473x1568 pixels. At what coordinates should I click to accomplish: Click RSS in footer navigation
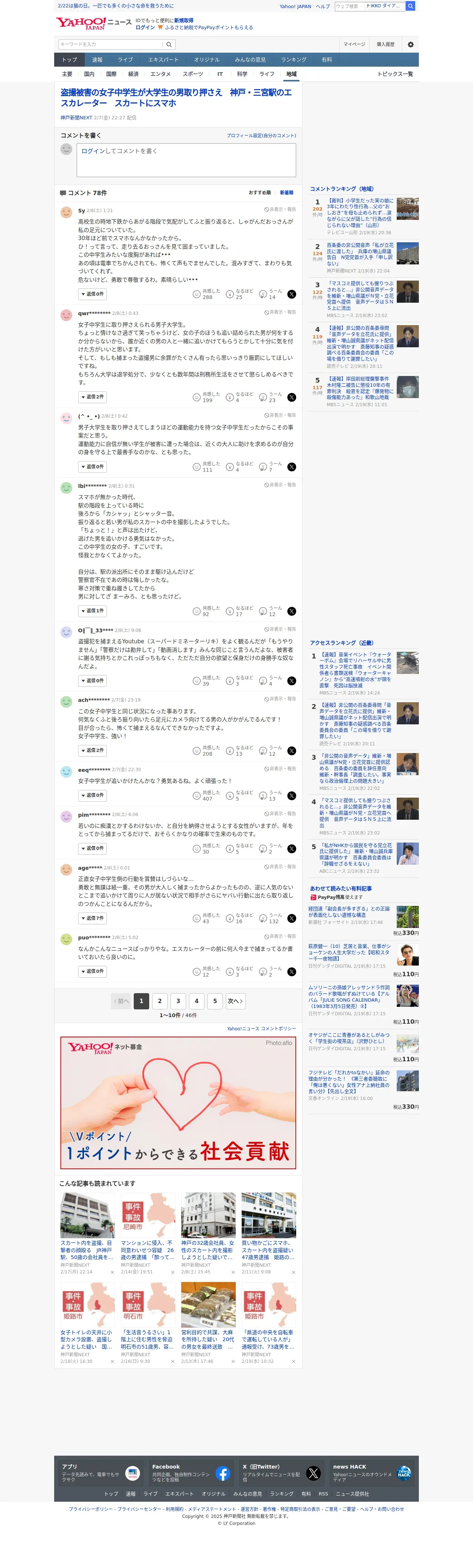click(323, 1494)
